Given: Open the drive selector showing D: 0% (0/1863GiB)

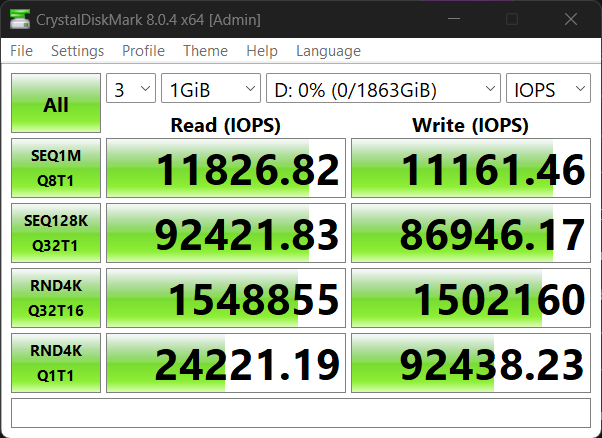Looking at the screenshot, I should (x=383, y=88).
